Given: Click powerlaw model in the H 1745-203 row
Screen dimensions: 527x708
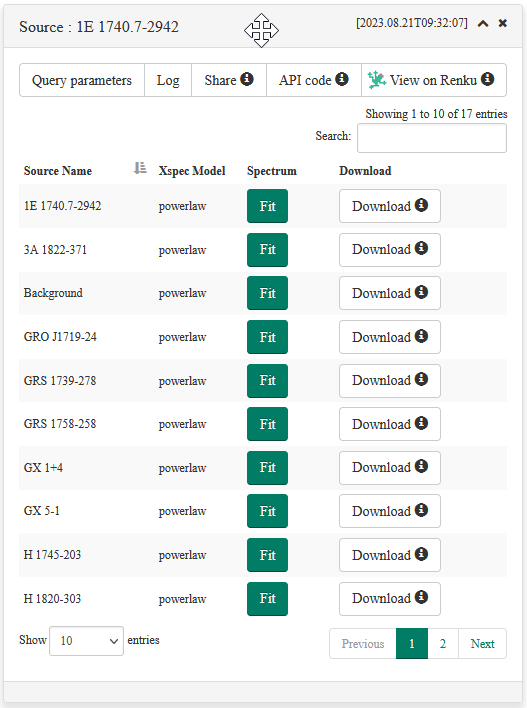Looking at the screenshot, I should tap(182, 555).
